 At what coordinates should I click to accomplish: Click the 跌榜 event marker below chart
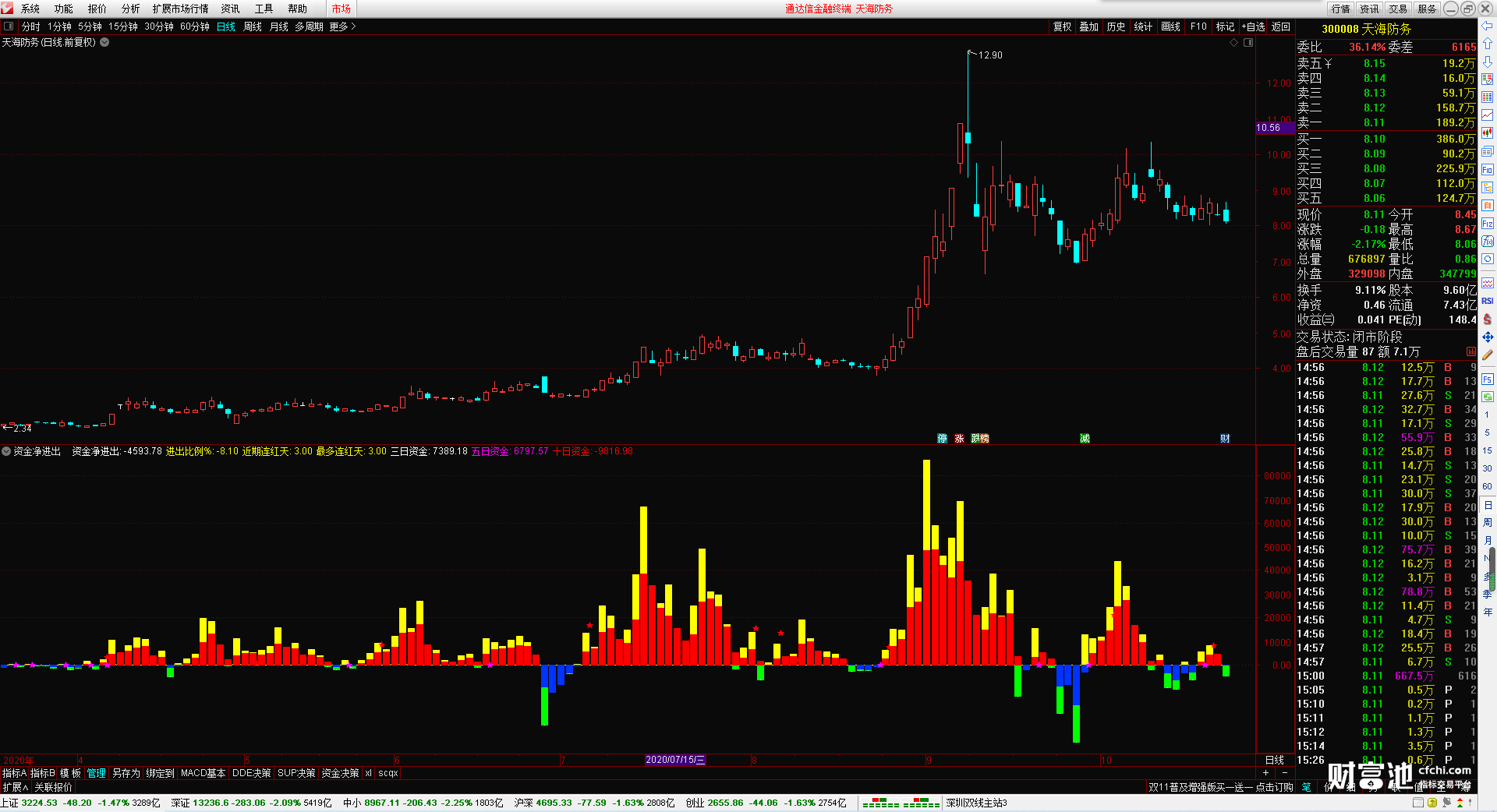pos(980,439)
